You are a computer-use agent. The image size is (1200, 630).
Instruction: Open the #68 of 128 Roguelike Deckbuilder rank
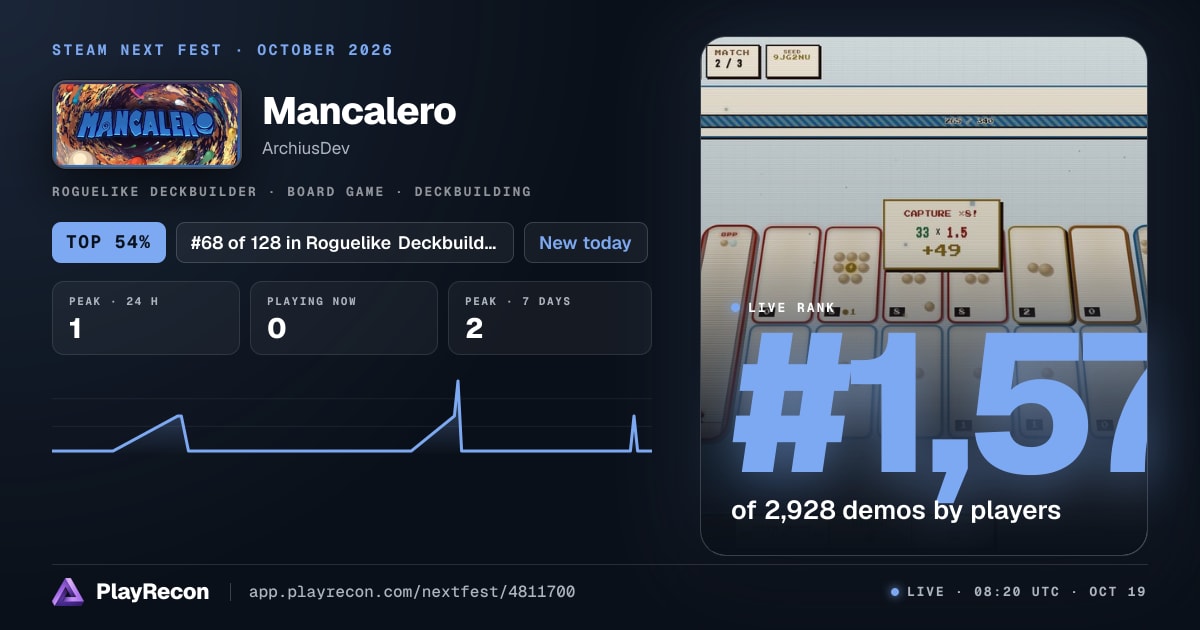[345, 242]
